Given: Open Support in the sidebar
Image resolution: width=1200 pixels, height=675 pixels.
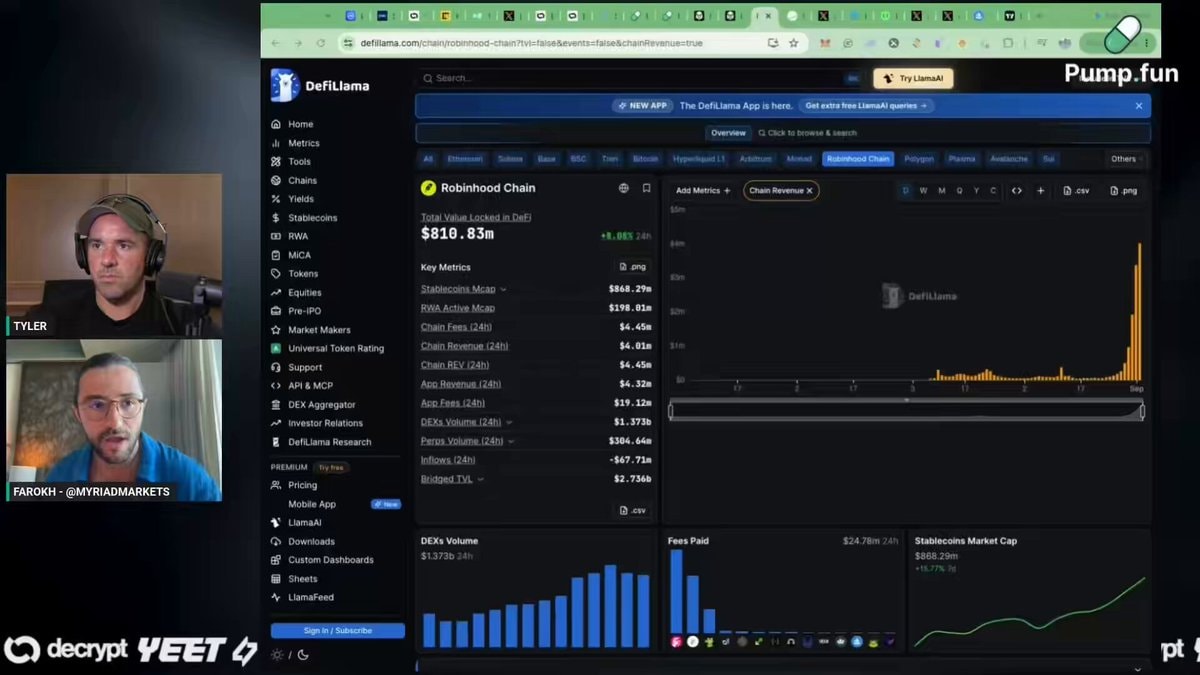Looking at the screenshot, I should pos(305,367).
